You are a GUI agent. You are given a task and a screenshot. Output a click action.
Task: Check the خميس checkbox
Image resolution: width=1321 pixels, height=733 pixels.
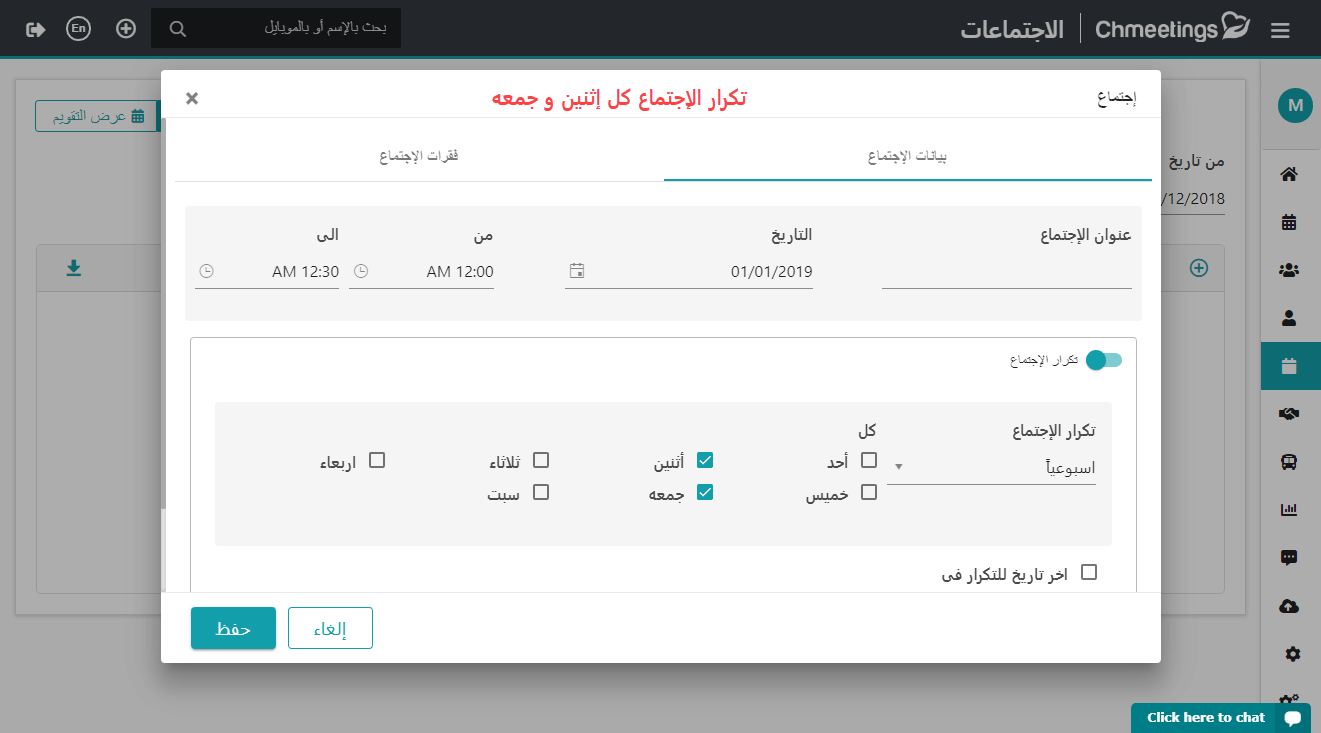(x=869, y=492)
